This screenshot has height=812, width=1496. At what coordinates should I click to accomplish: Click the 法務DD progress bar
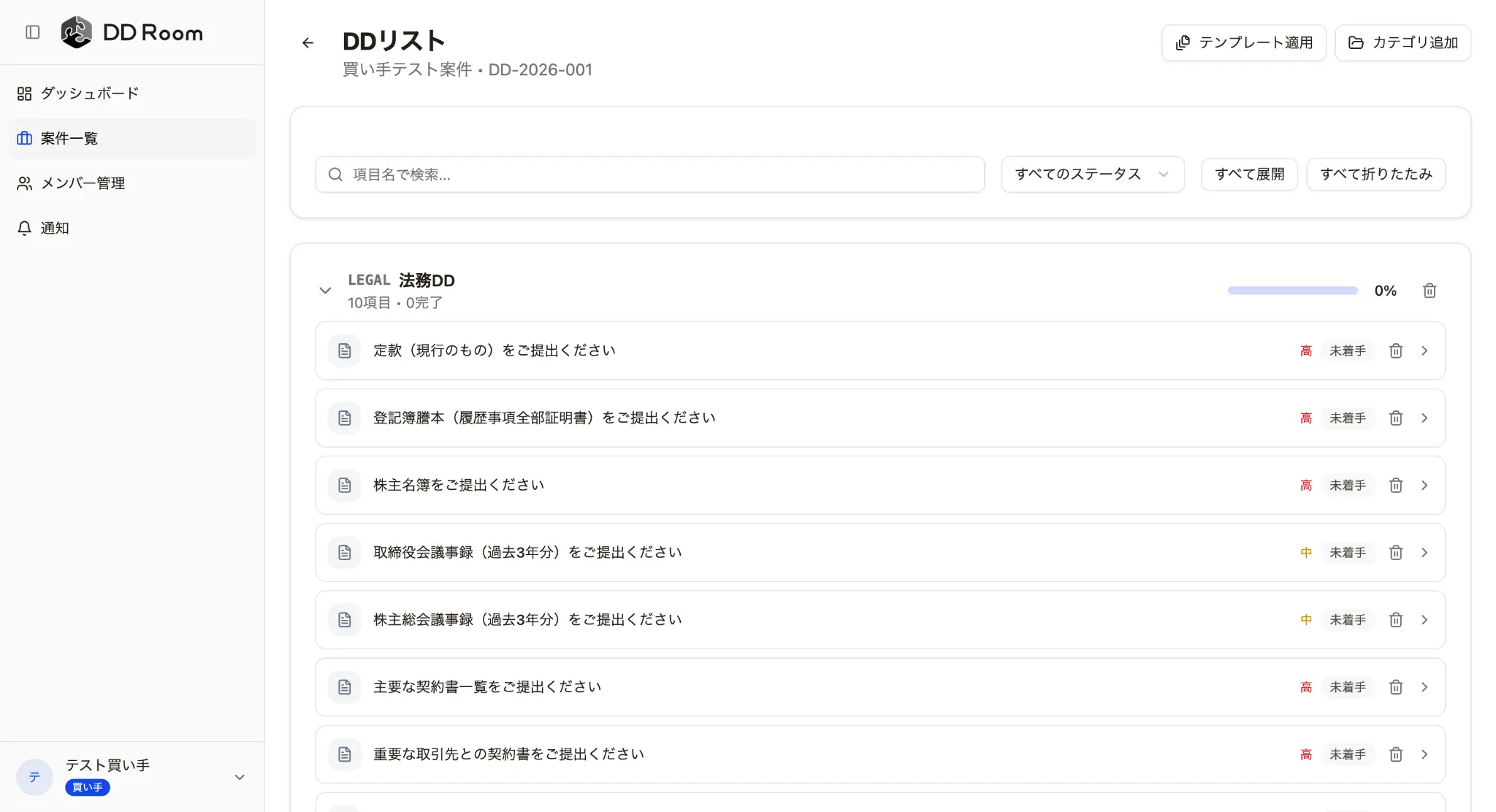pyautogui.click(x=1292, y=291)
